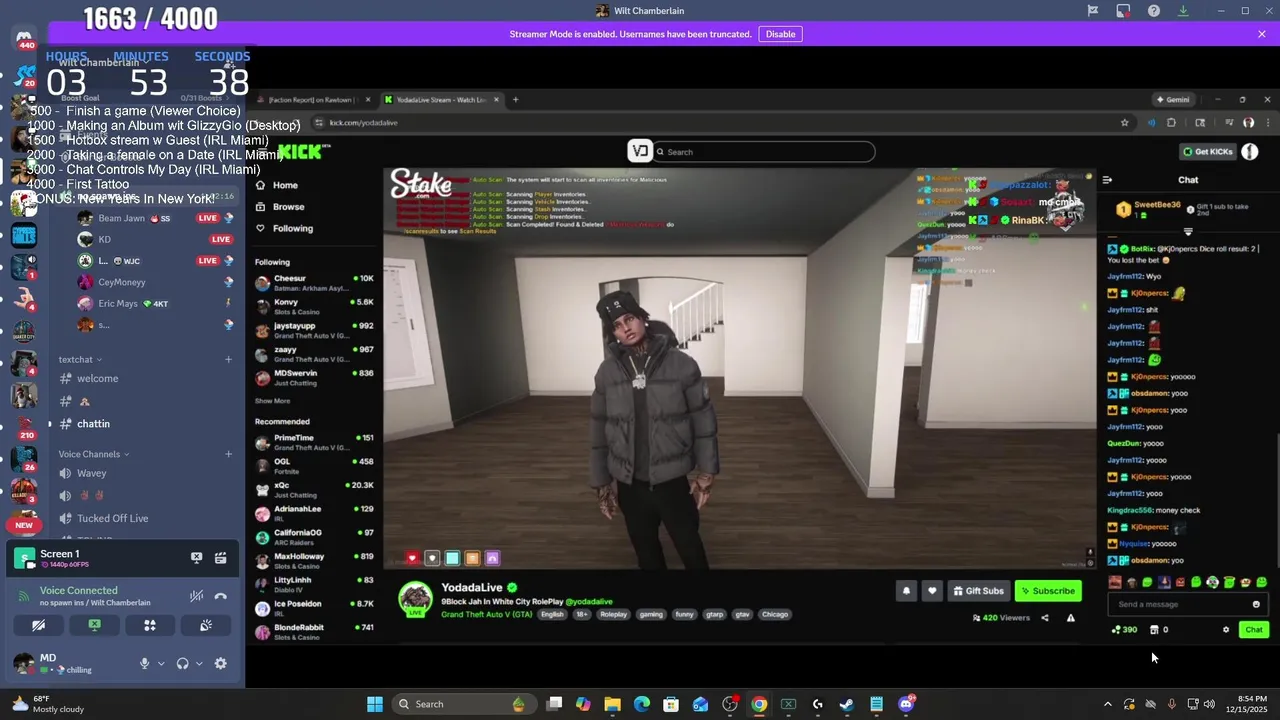Click the green screen share button

pos(94,625)
